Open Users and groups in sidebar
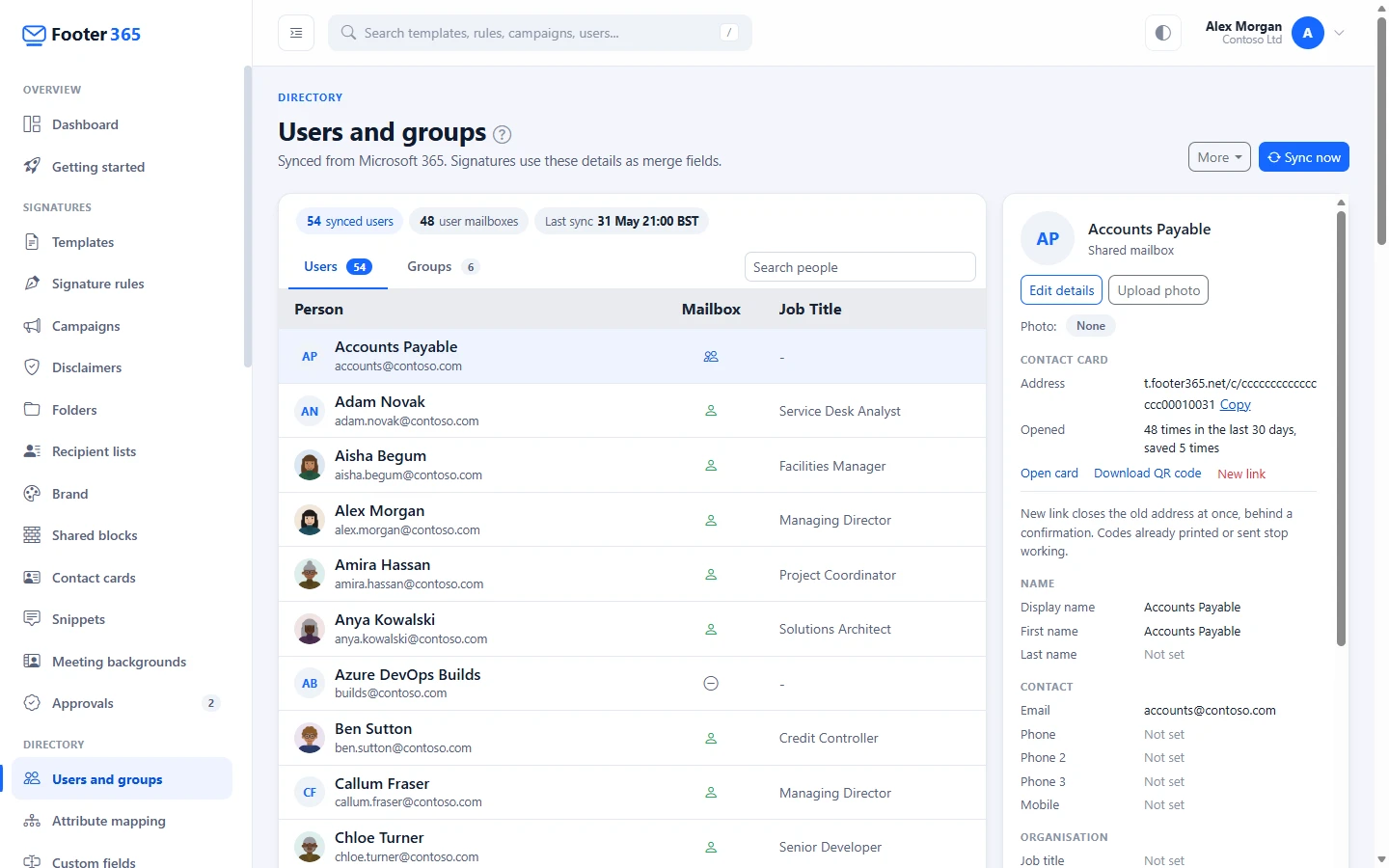 pos(122,779)
